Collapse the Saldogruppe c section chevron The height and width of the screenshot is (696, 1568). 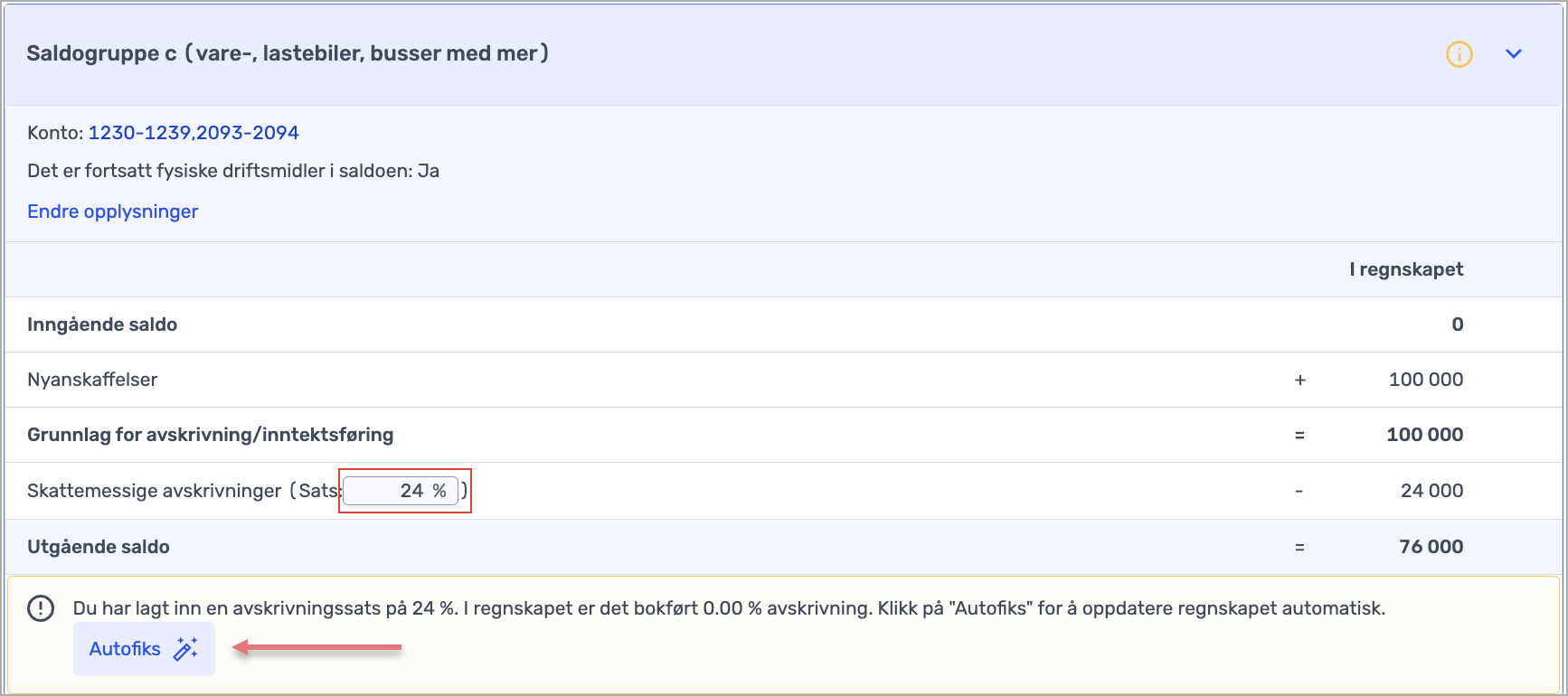pyautogui.click(x=1514, y=54)
